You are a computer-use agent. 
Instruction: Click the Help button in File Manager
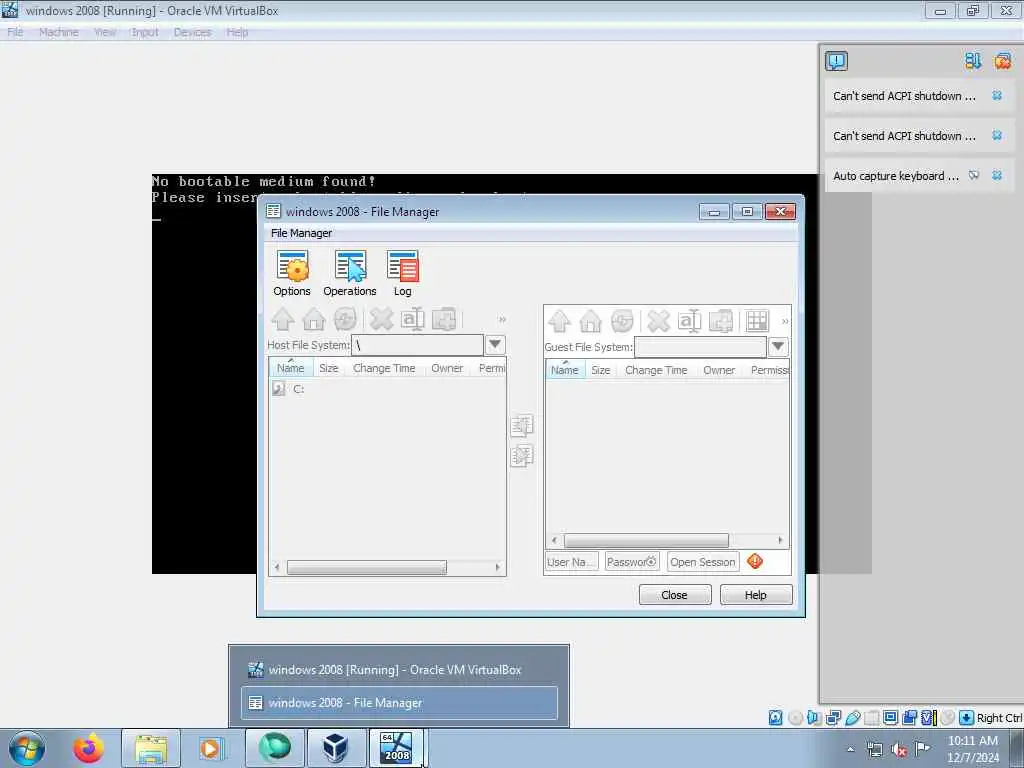click(756, 595)
